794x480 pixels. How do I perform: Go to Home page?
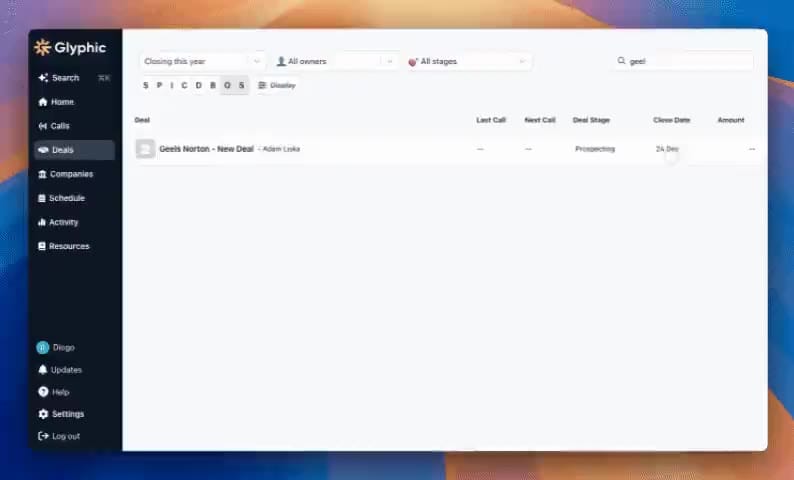[74, 102]
